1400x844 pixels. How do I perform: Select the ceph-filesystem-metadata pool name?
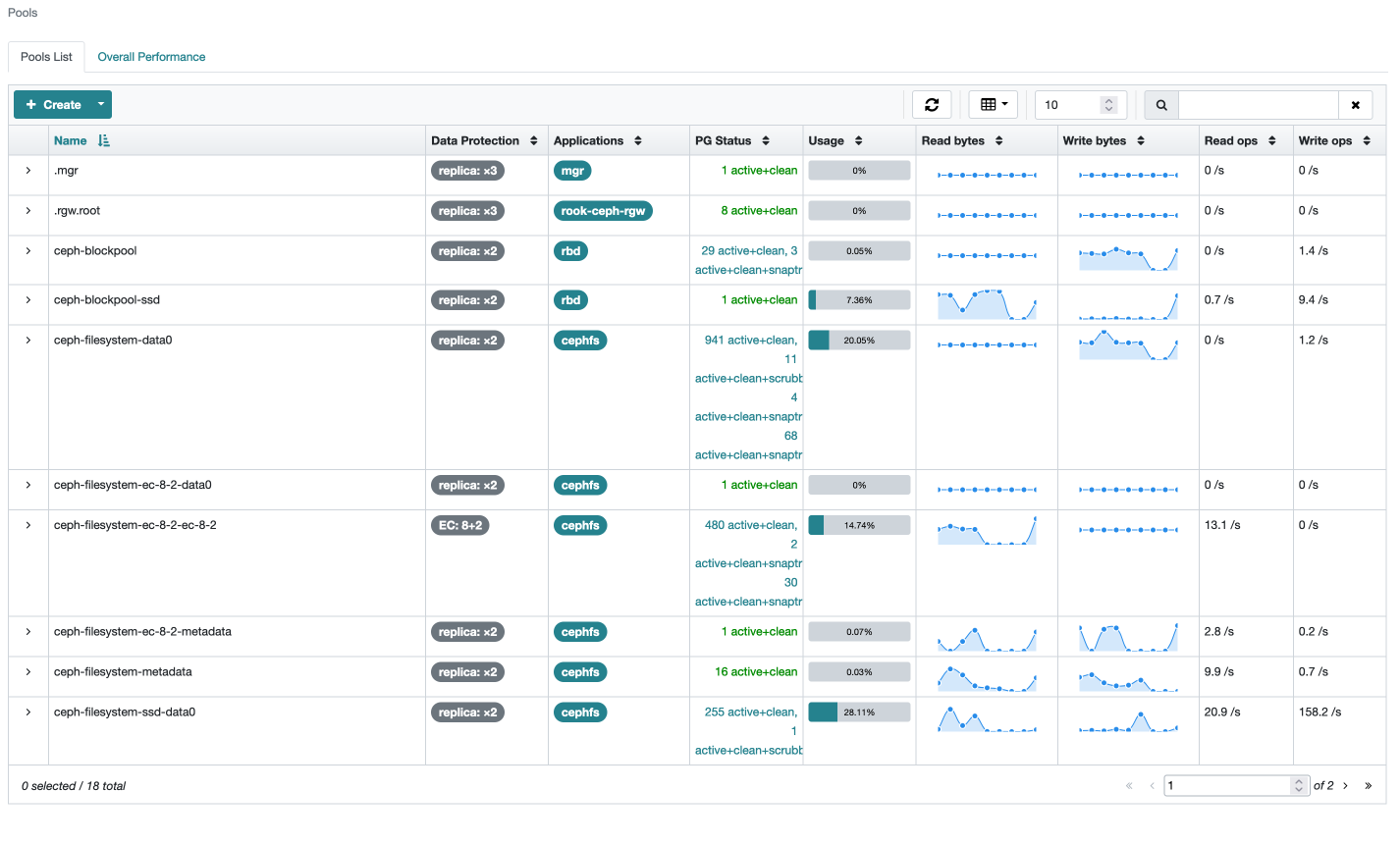tap(123, 672)
